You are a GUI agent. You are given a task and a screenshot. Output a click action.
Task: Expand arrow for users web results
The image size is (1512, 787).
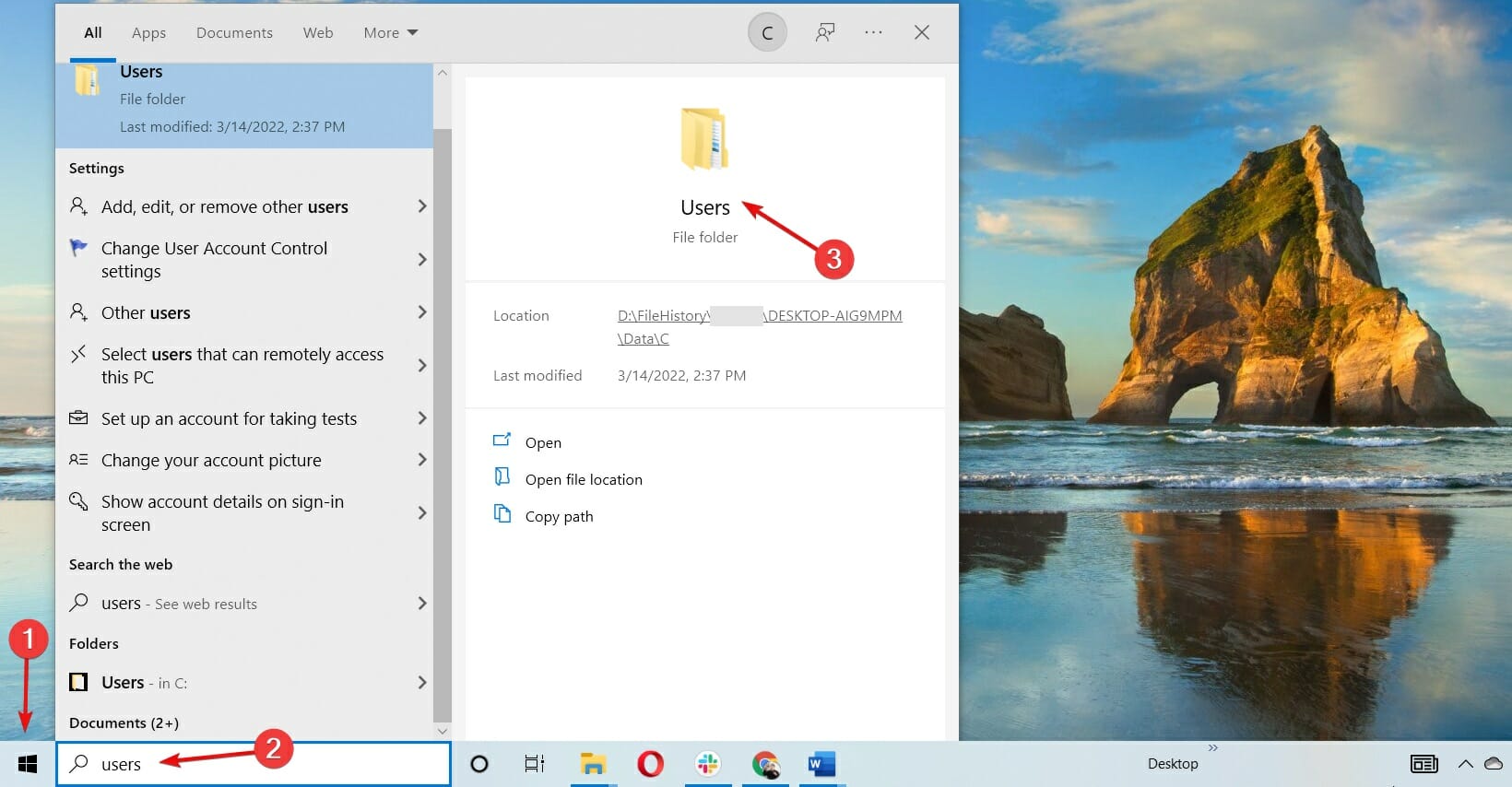[422, 604]
